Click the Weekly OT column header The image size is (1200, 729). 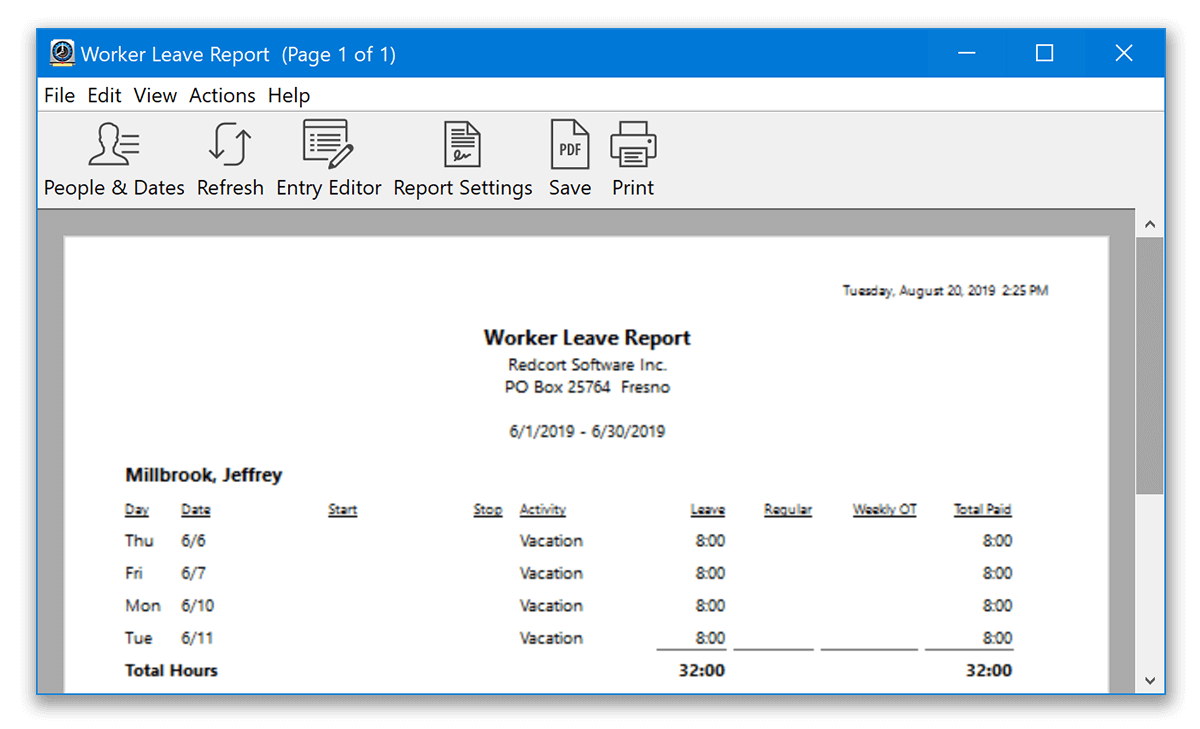(x=884, y=509)
